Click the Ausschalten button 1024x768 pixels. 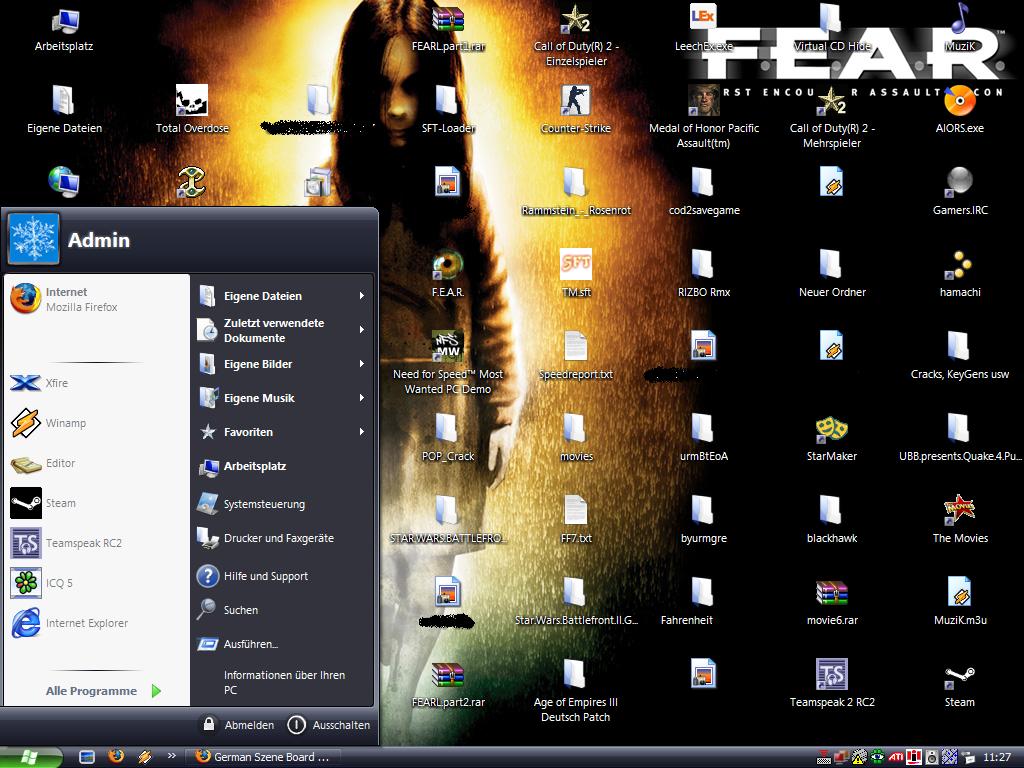328,725
